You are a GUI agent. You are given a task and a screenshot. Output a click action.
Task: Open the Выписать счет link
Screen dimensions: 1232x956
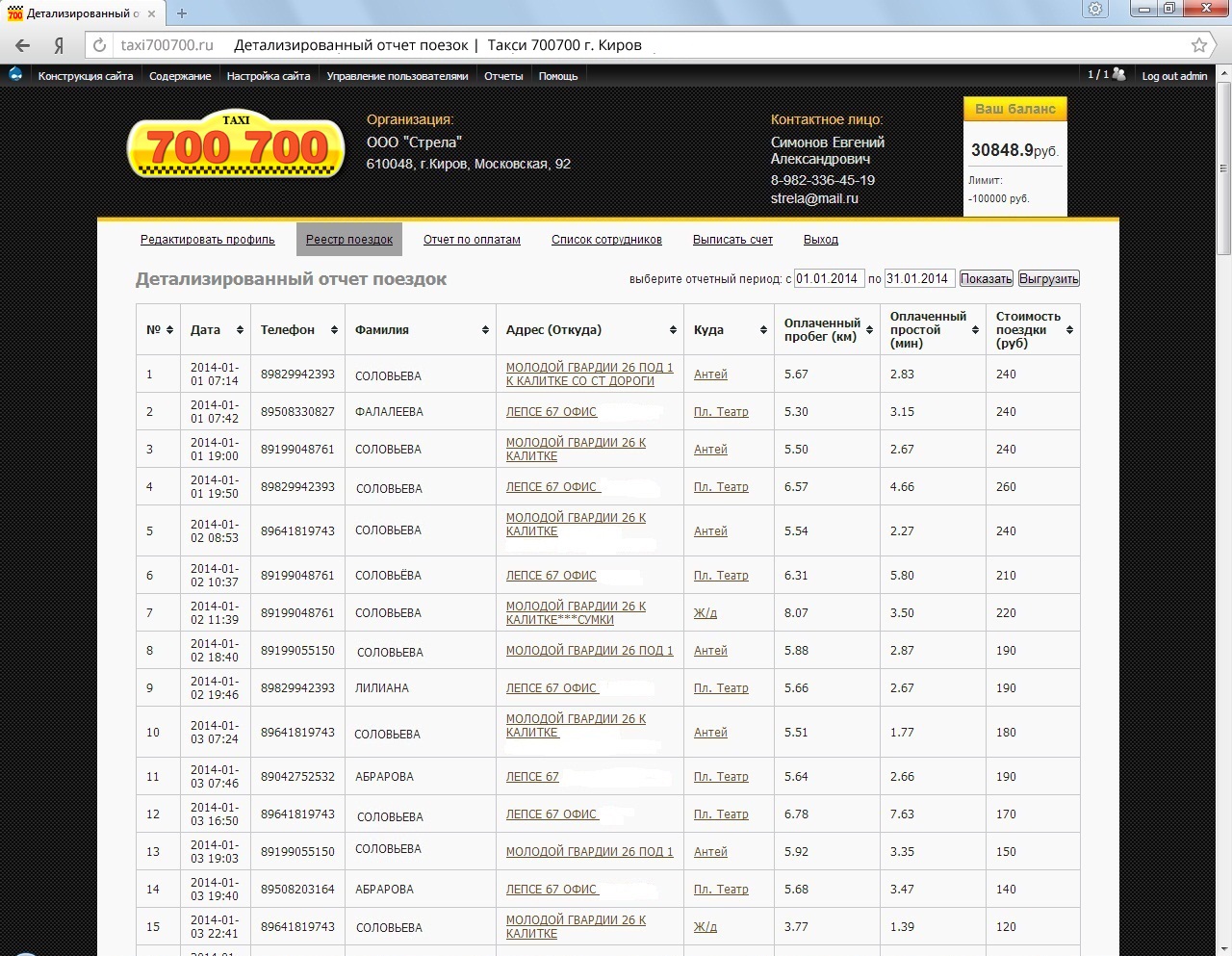[x=732, y=240]
